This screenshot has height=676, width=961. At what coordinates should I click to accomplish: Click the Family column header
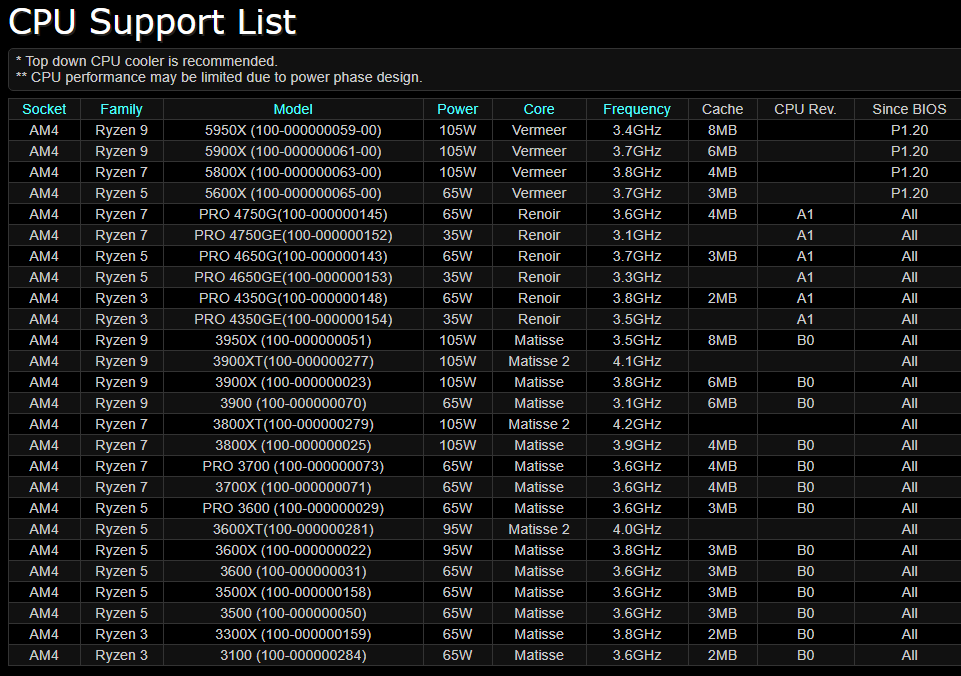click(x=121, y=109)
